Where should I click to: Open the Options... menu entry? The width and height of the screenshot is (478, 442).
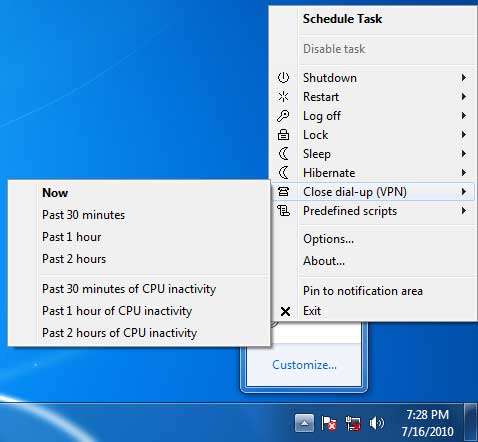coord(329,239)
